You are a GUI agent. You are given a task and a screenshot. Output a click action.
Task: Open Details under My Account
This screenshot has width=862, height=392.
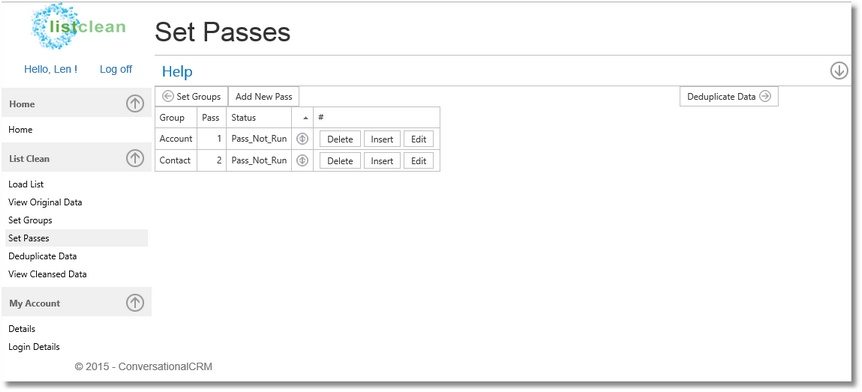coord(22,329)
